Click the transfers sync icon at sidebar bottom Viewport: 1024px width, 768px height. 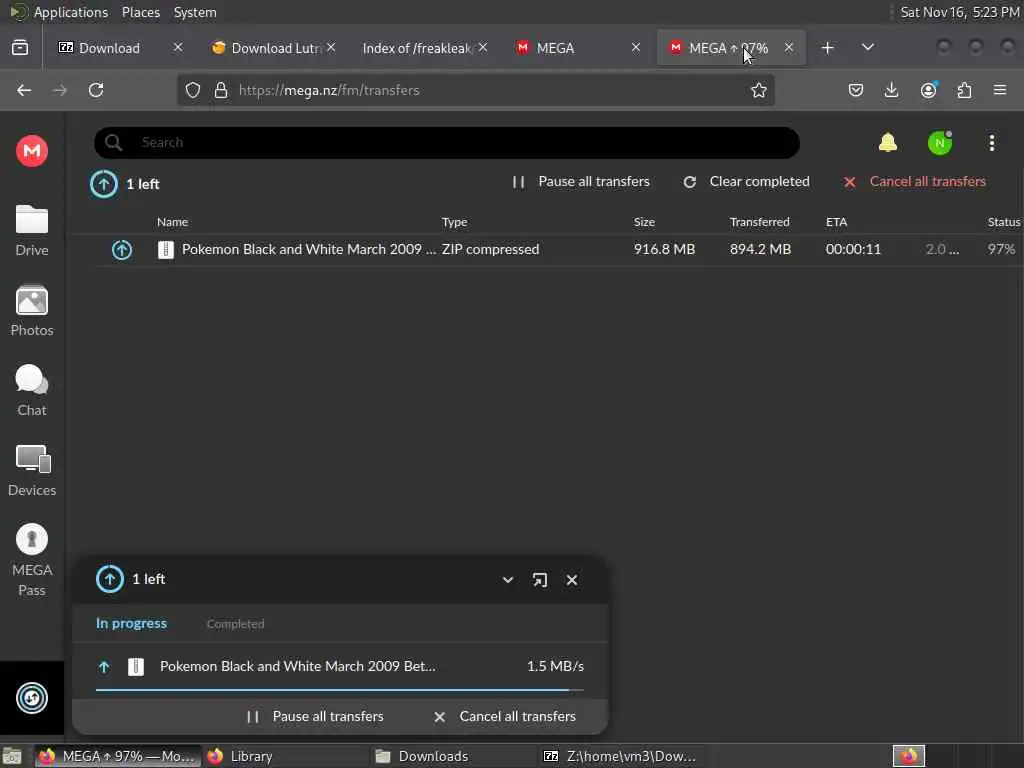tap(31, 698)
